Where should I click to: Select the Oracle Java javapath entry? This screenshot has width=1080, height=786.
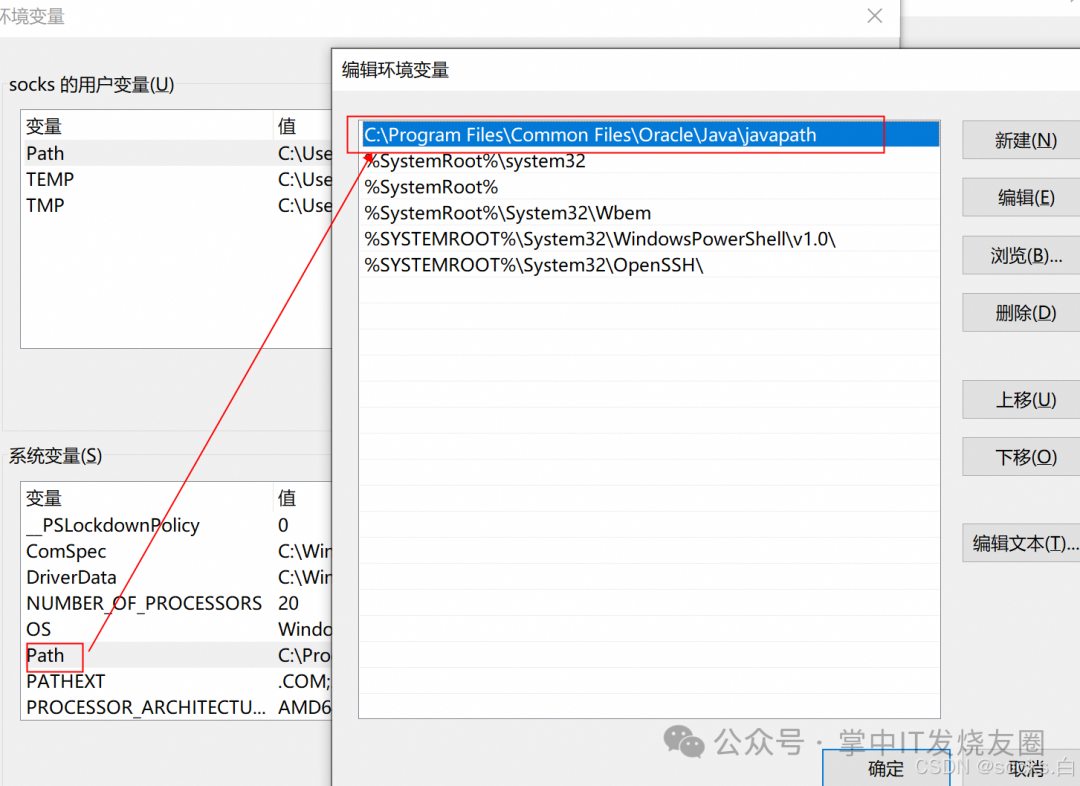click(649, 134)
